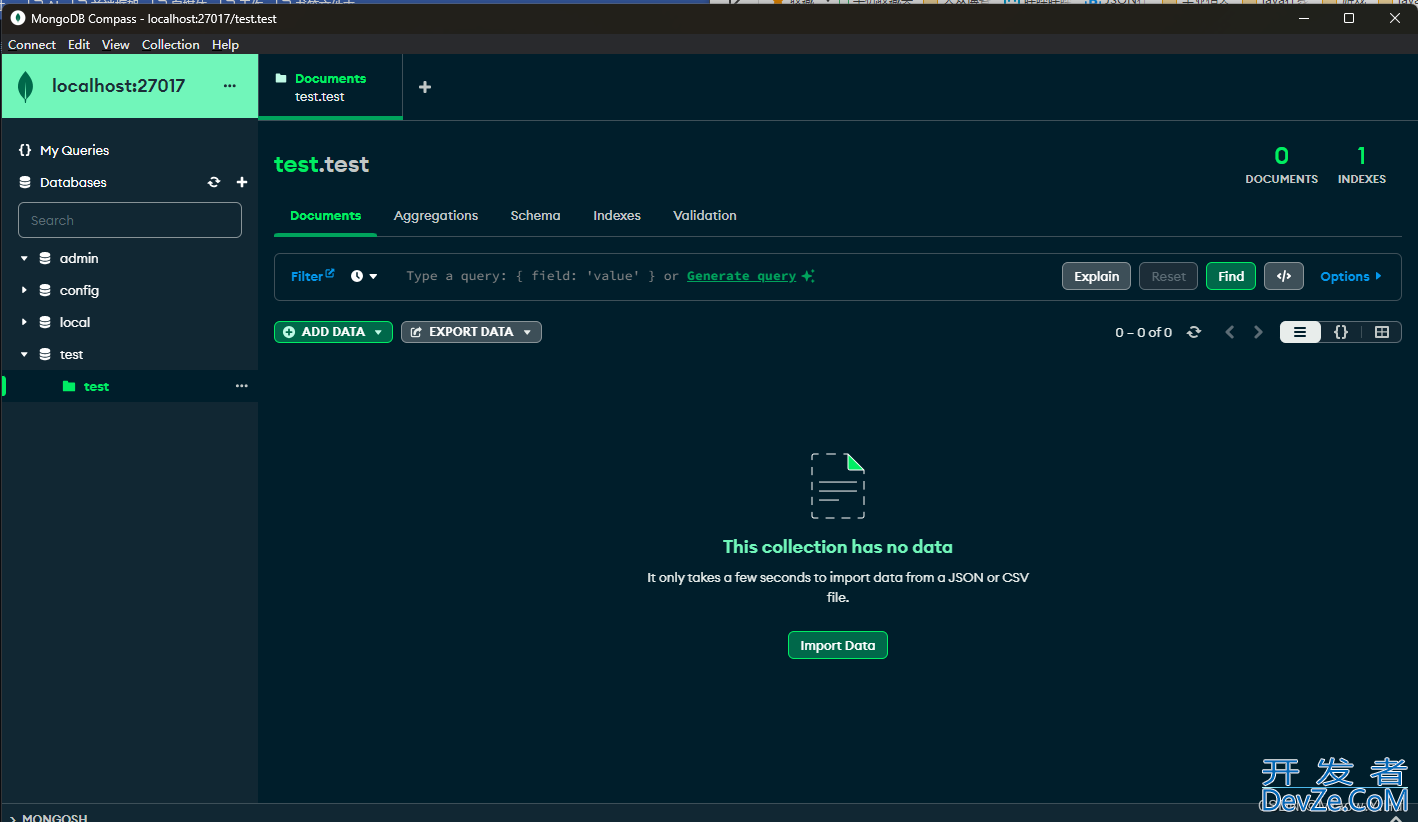Open the Filter documentation link
1418x822 pixels.
pos(312,276)
